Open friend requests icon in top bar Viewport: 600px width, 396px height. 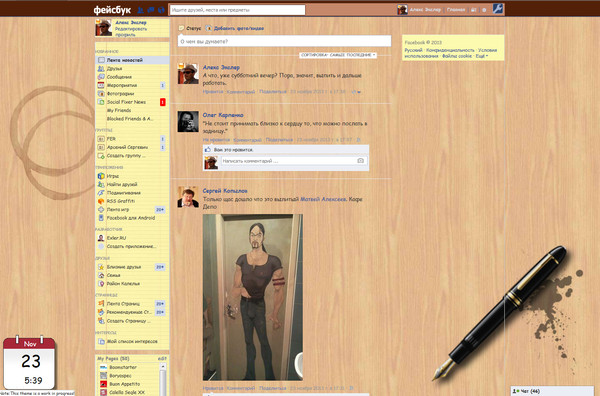(140, 10)
